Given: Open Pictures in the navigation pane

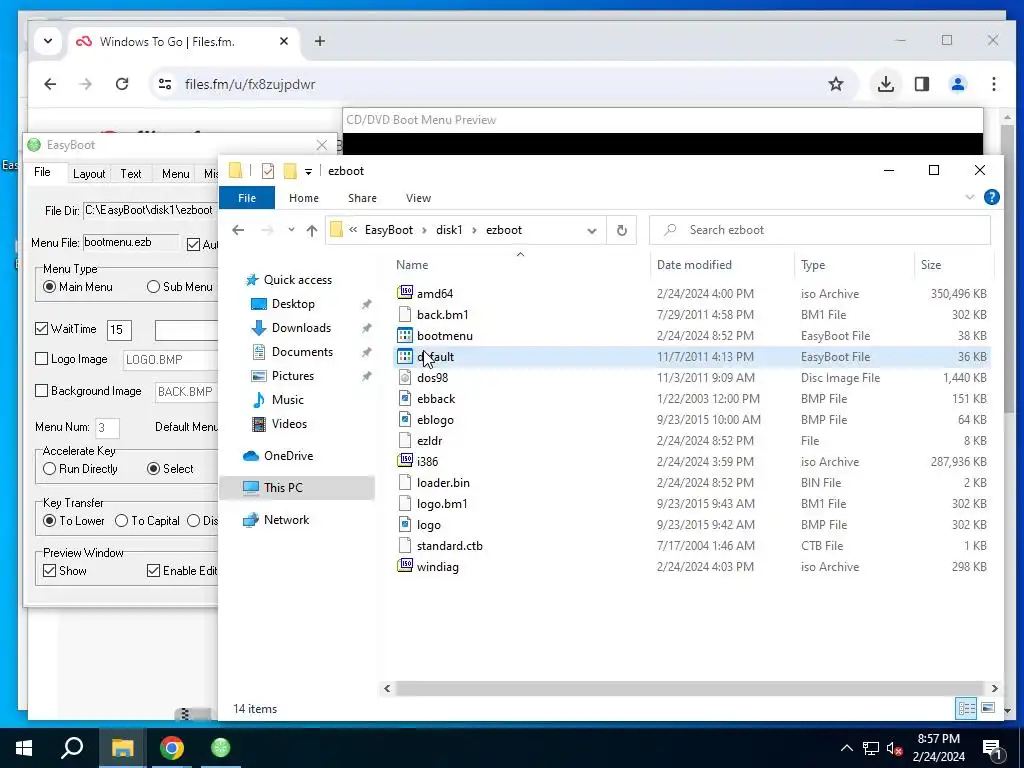Looking at the screenshot, I should [293, 376].
